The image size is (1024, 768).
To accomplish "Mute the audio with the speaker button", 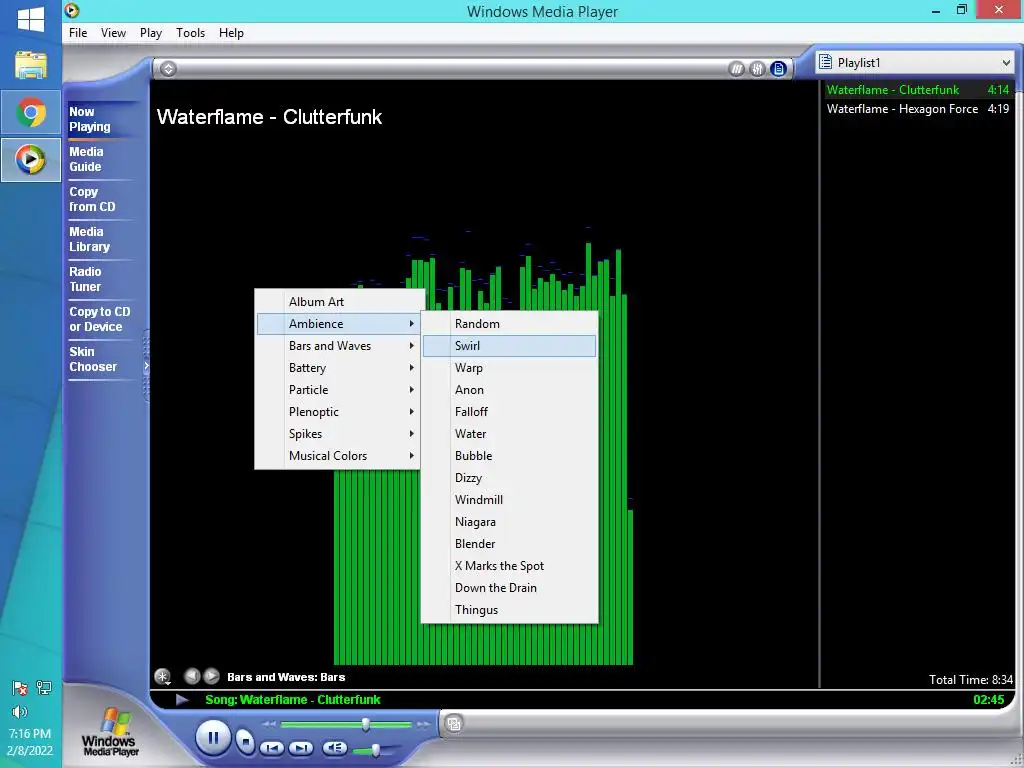I will (x=334, y=748).
